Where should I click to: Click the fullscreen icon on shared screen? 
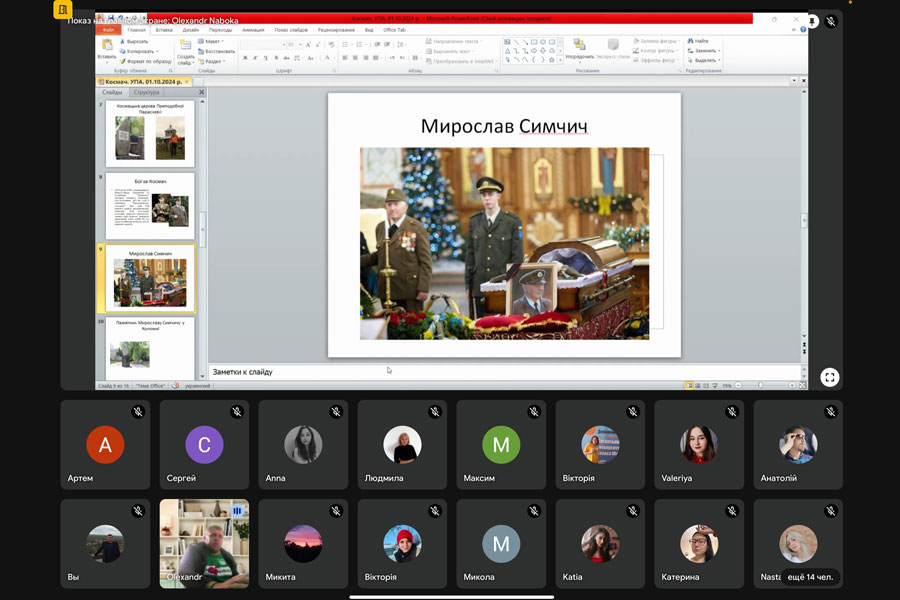829,377
